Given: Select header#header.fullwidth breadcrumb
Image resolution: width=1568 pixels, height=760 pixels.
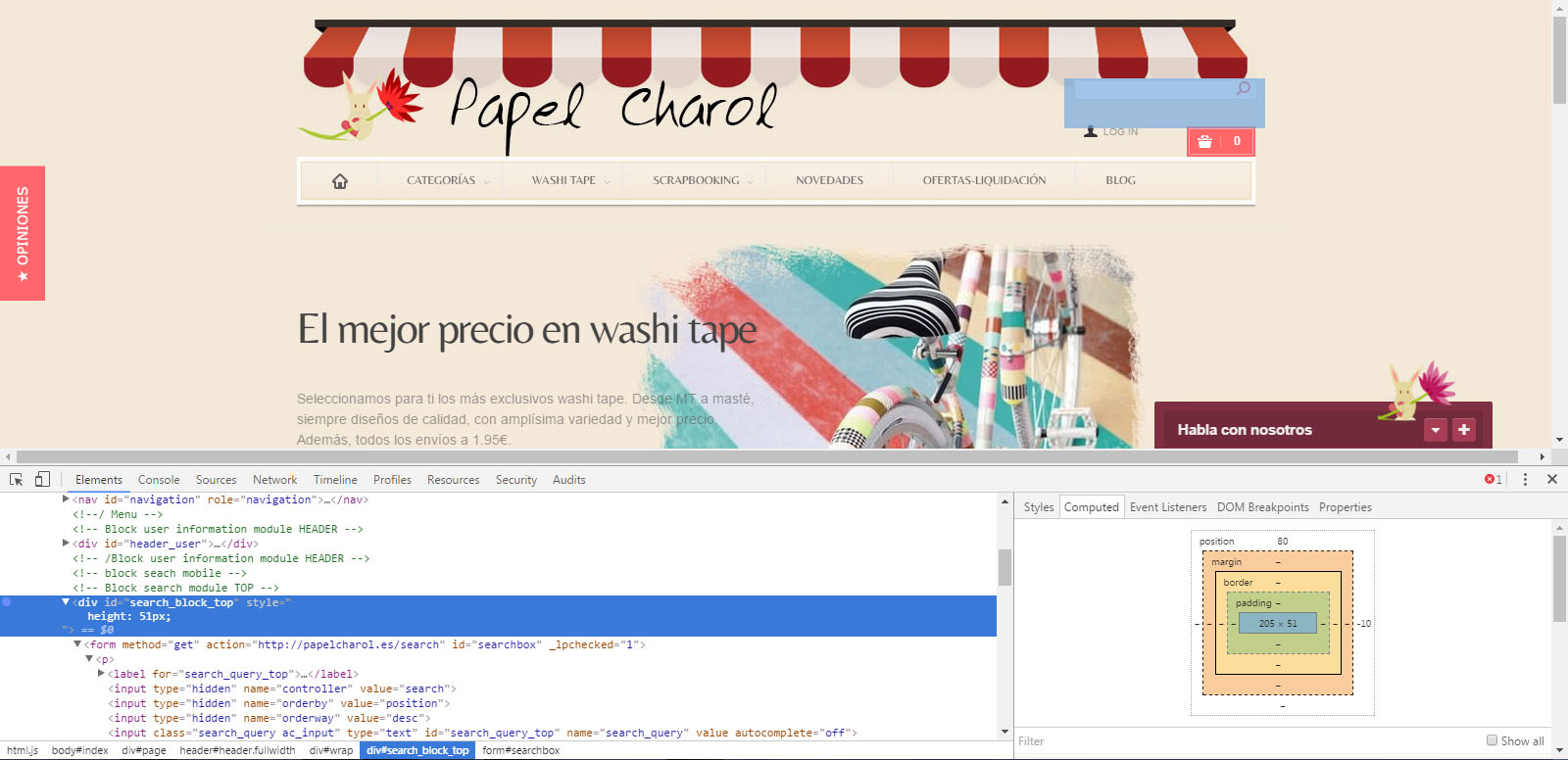Looking at the screenshot, I should click(237, 750).
